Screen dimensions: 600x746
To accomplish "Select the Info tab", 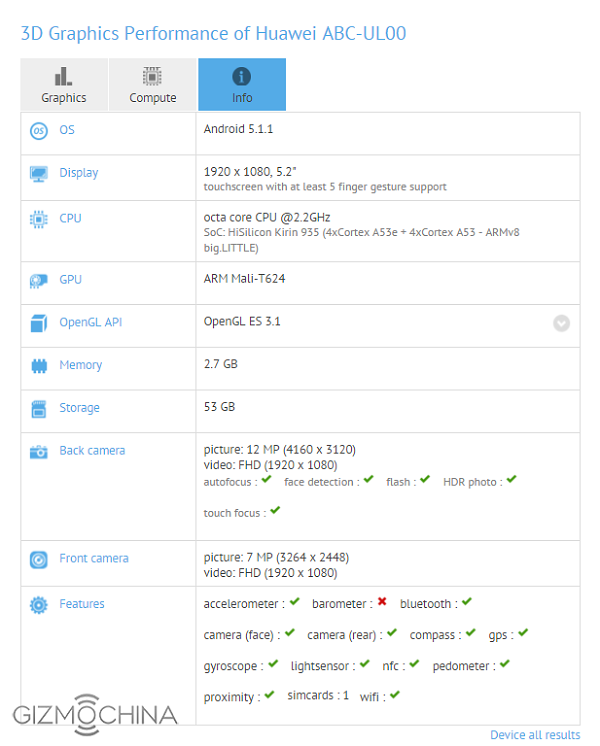I will 242,85.
